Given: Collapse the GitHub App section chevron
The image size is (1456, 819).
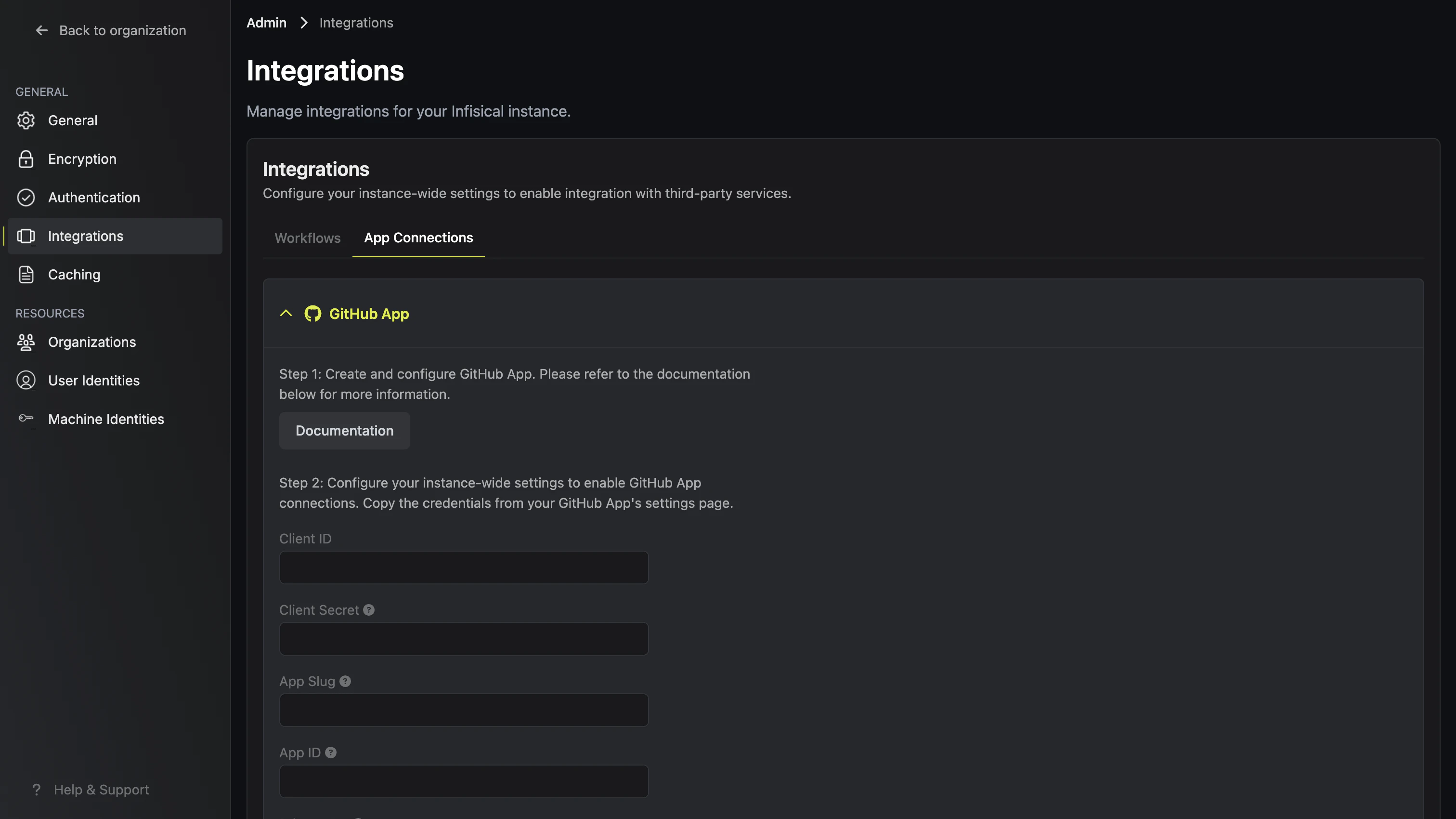Looking at the screenshot, I should tap(286, 313).
